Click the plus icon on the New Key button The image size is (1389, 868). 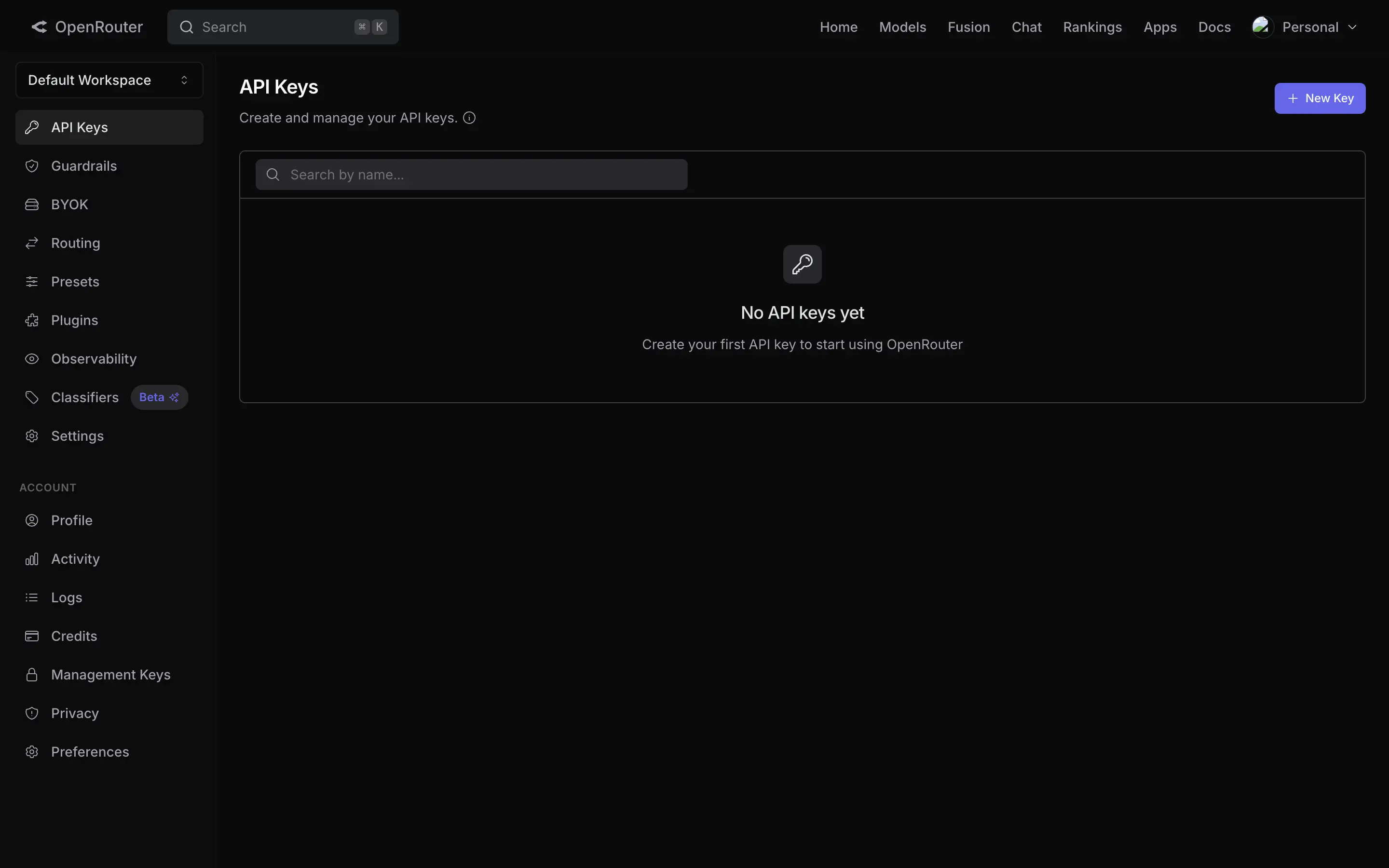[x=1293, y=98]
